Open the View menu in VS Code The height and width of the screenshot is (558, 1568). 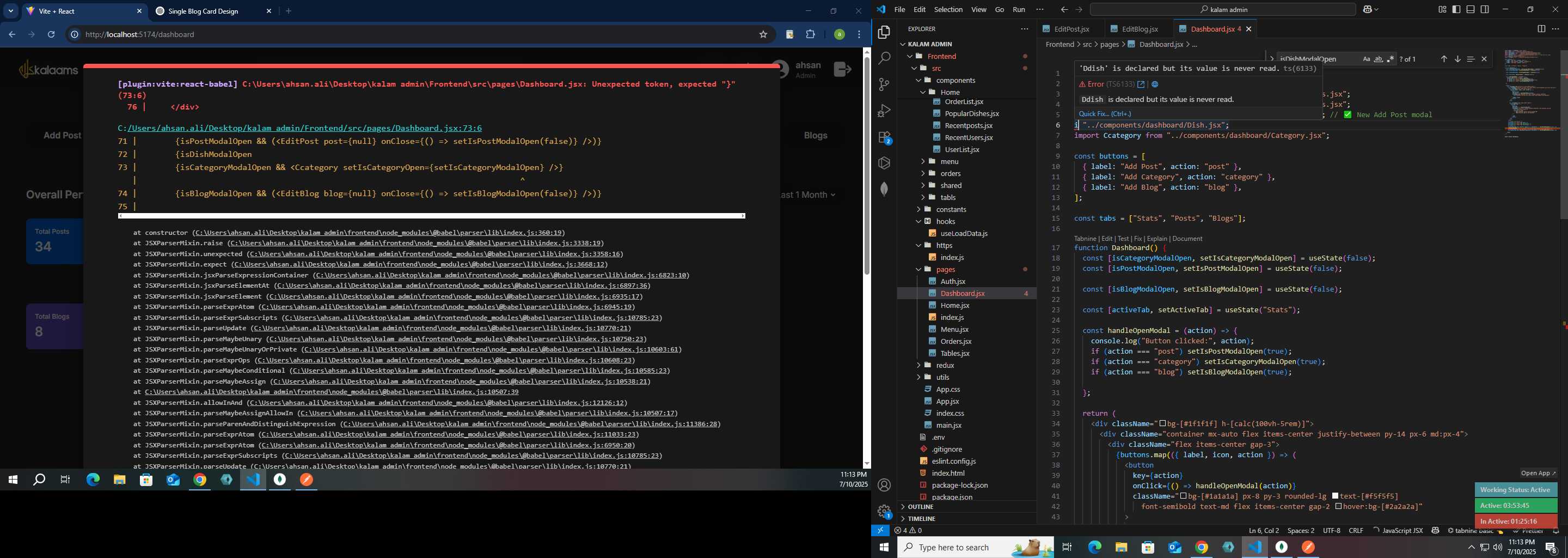[x=979, y=9]
